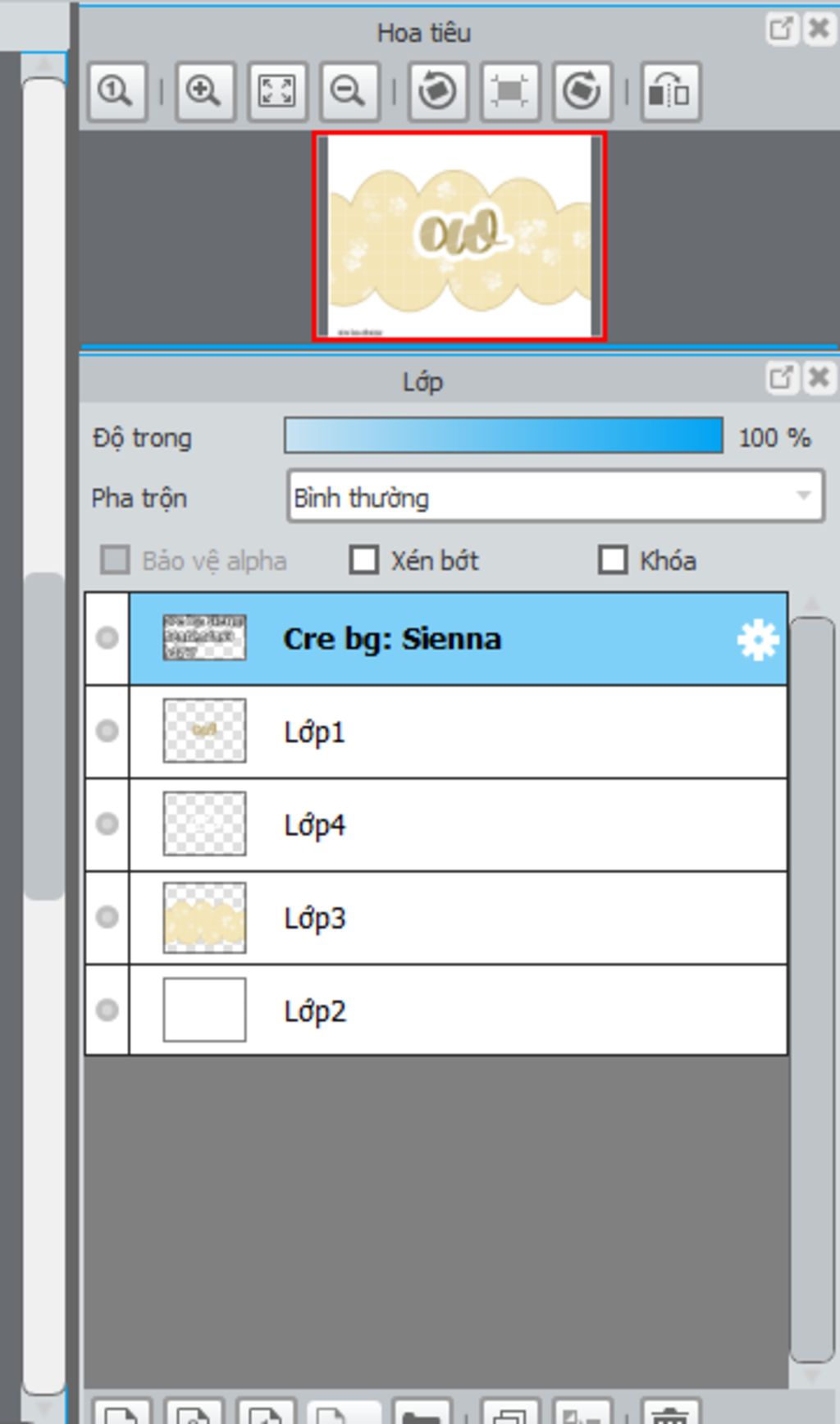Viewport: 840px width, 1424px height.
Task: Open the Pha trộn blend mode dropdown
Action: coord(555,496)
